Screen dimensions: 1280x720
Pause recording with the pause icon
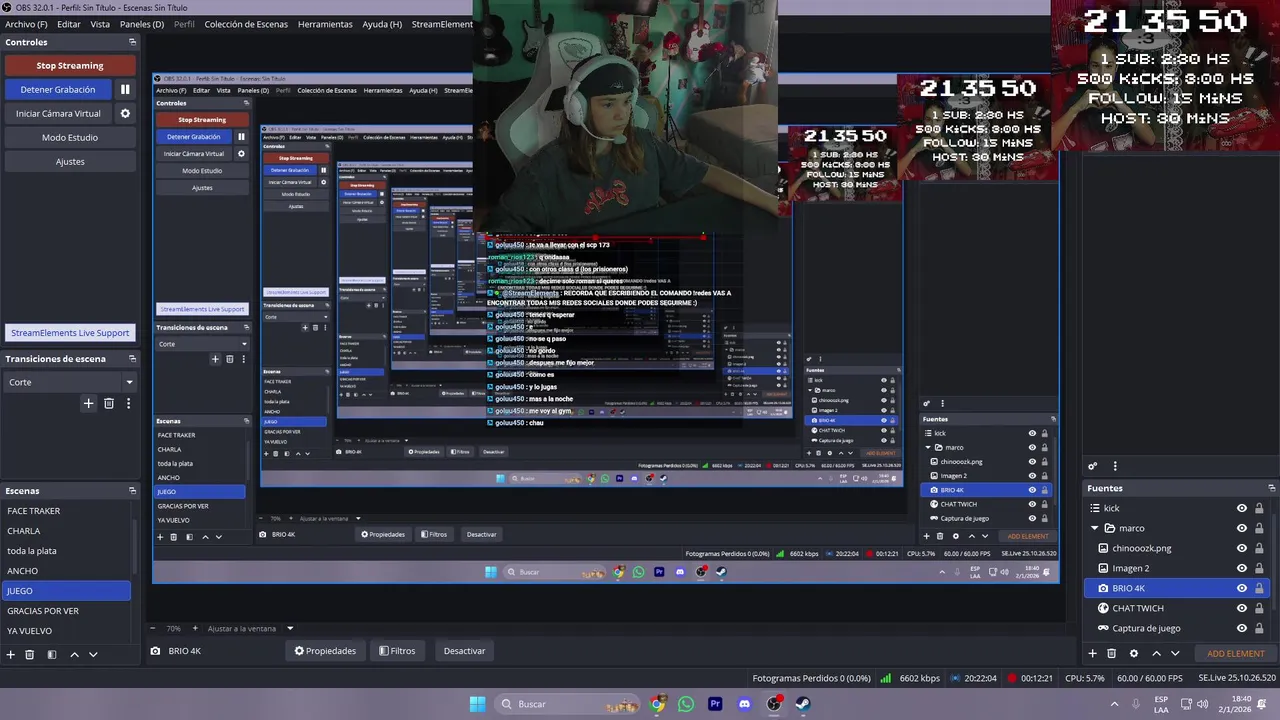click(125, 90)
